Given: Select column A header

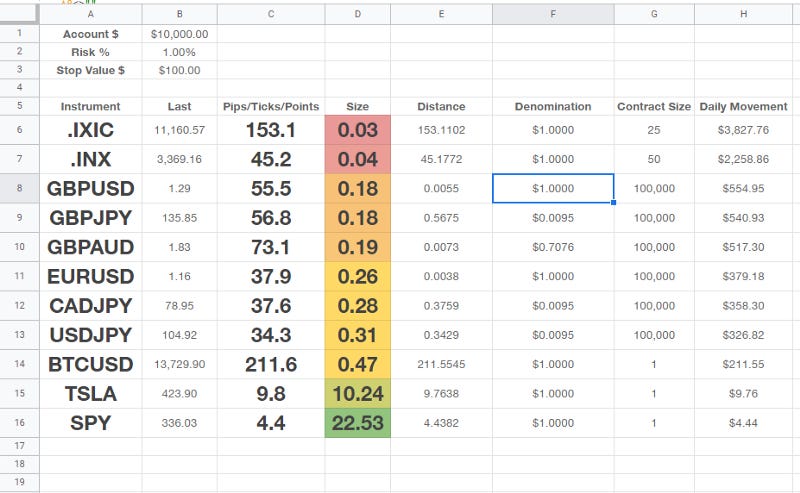Looking at the screenshot, I should click(x=91, y=14).
